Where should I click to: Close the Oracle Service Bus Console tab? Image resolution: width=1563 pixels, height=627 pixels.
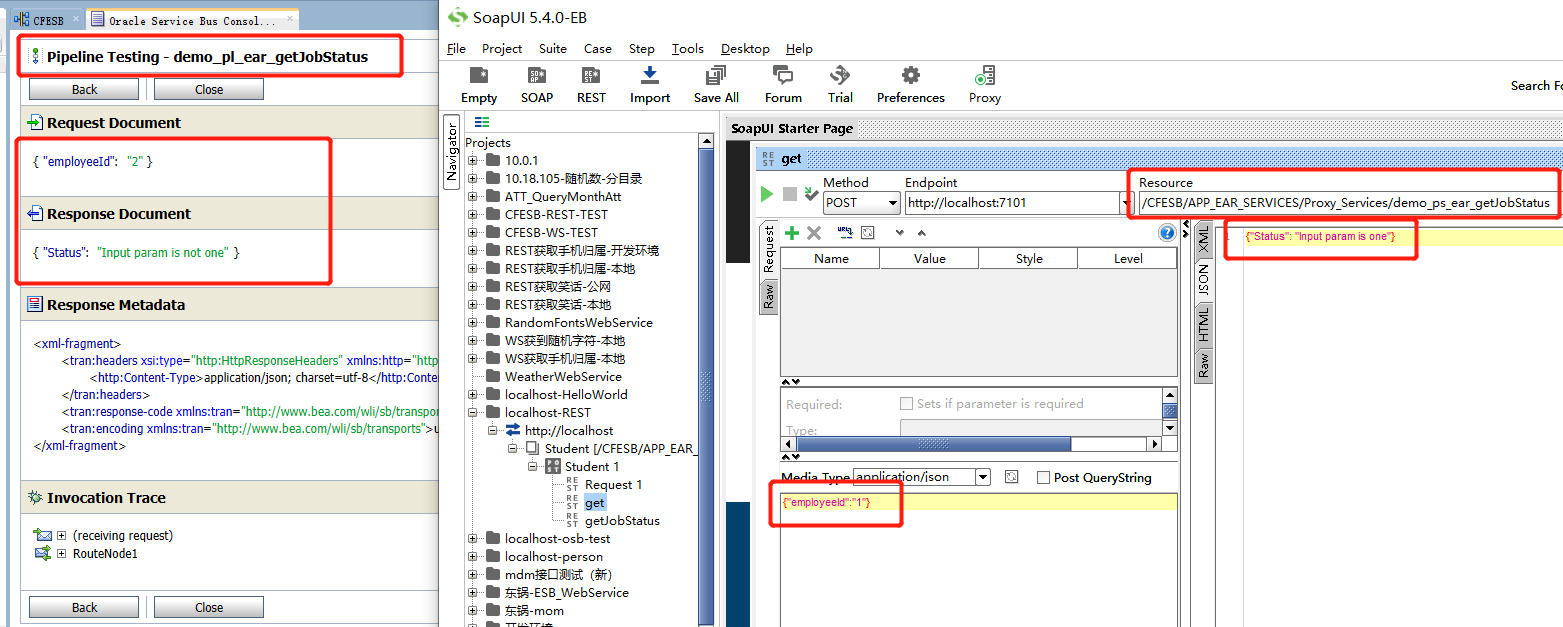coord(291,19)
